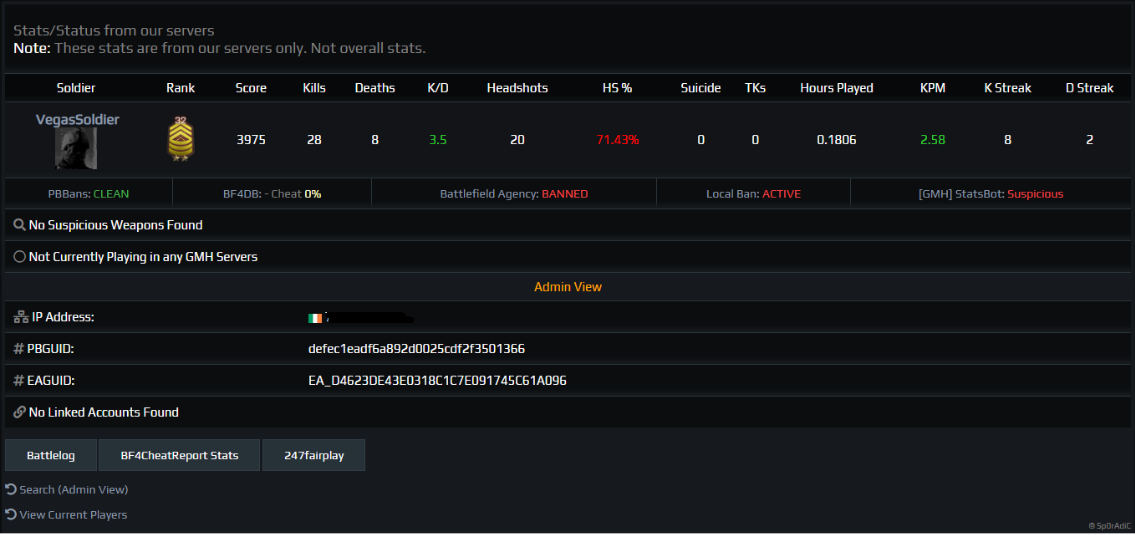Click the No Suspicious Weapons Found text
This screenshot has height=535, width=1135.
[116, 225]
